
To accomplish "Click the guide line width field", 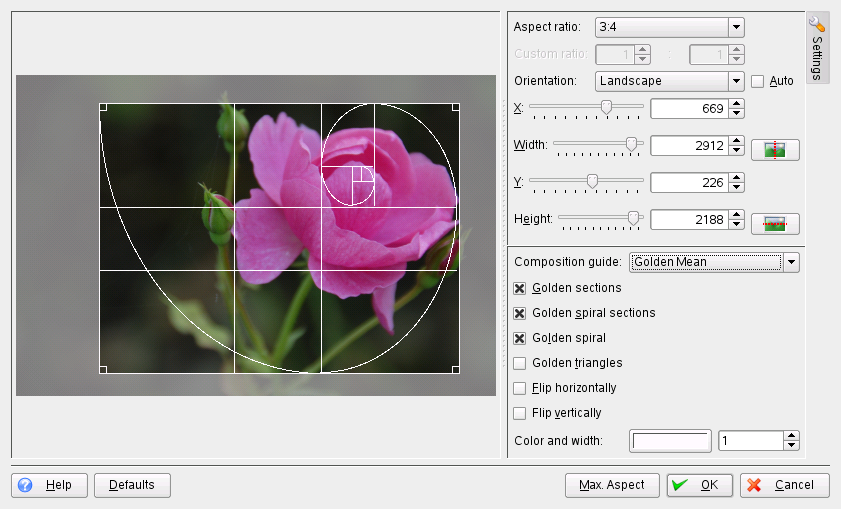I will point(751,441).
